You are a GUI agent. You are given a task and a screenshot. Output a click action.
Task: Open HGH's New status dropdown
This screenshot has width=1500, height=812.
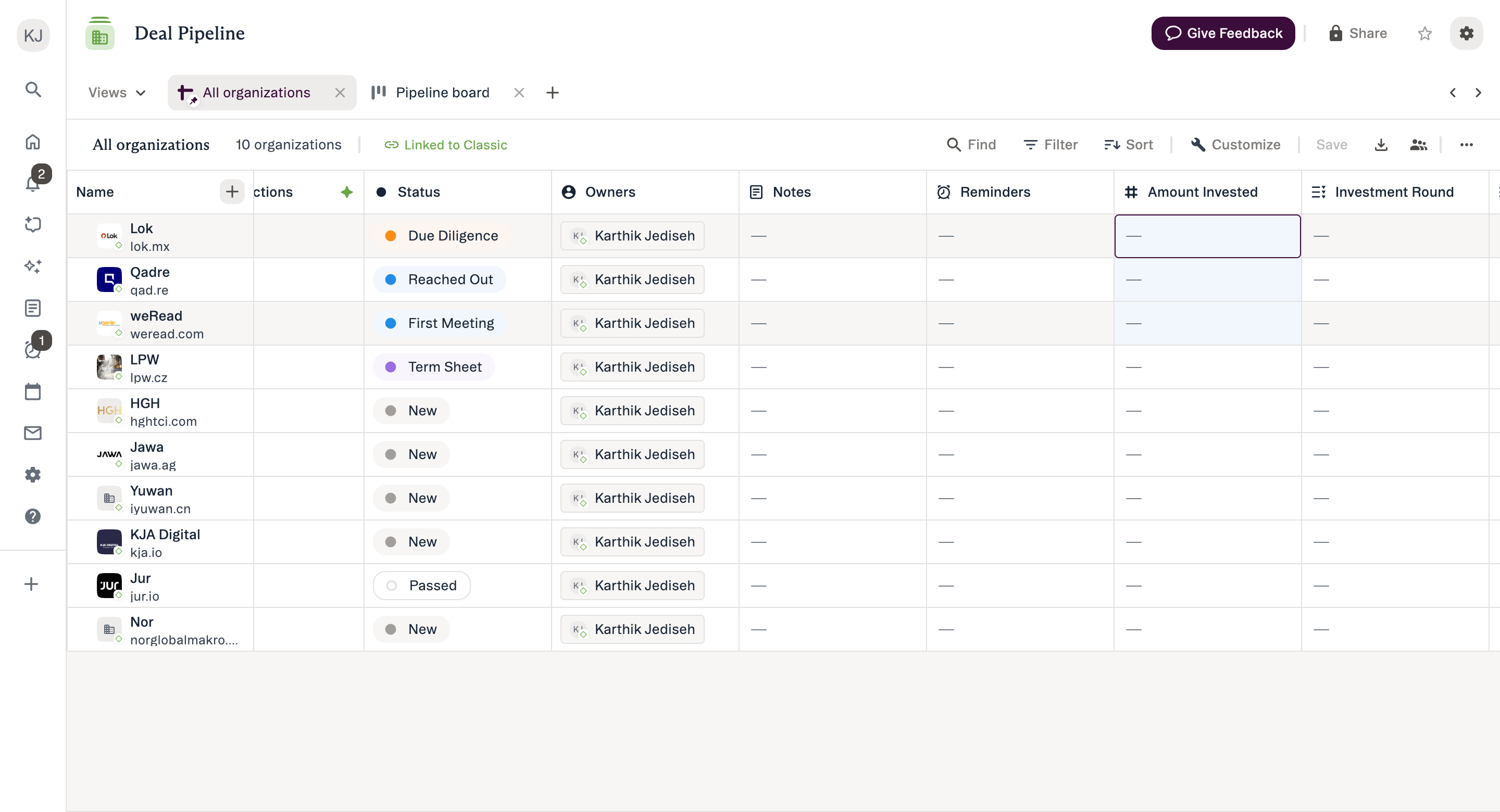point(411,410)
